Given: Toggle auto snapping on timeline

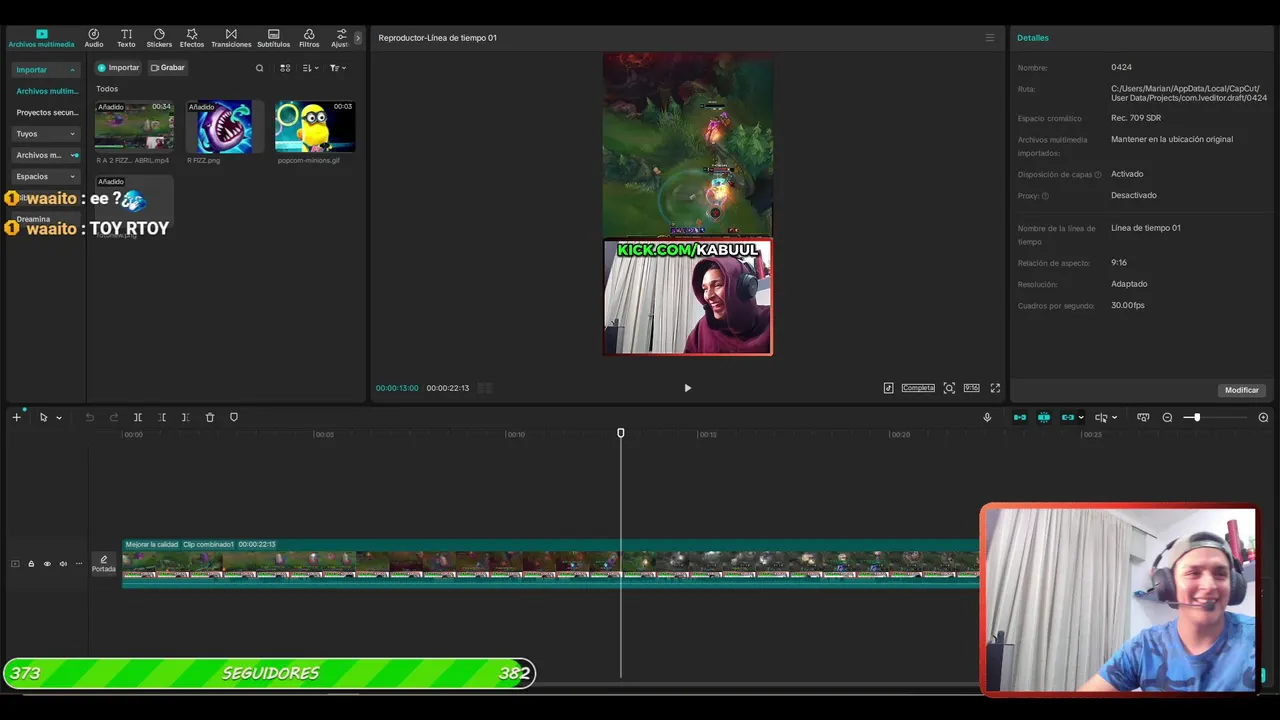Looking at the screenshot, I should [x=1044, y=417].
